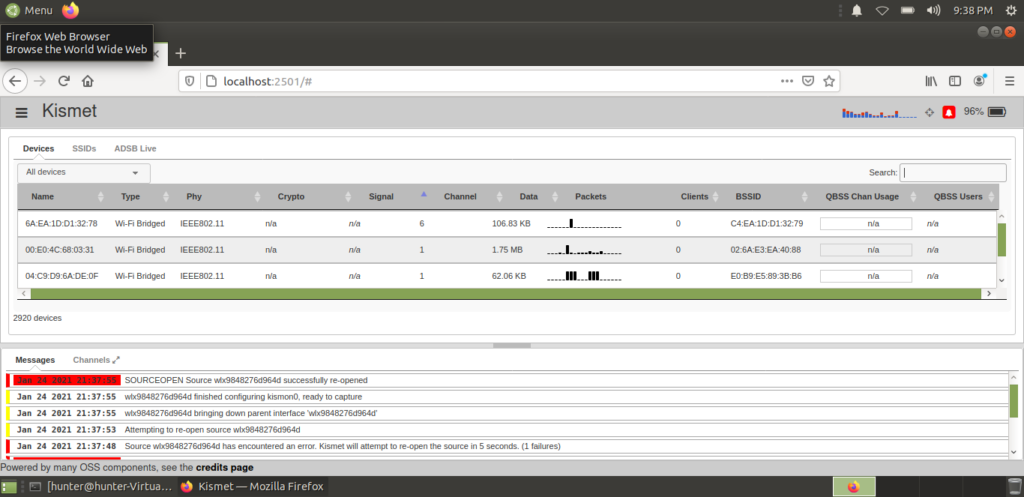
Task: Open the network Wi-Fi indicator
Action: click(x=882, y=10)
